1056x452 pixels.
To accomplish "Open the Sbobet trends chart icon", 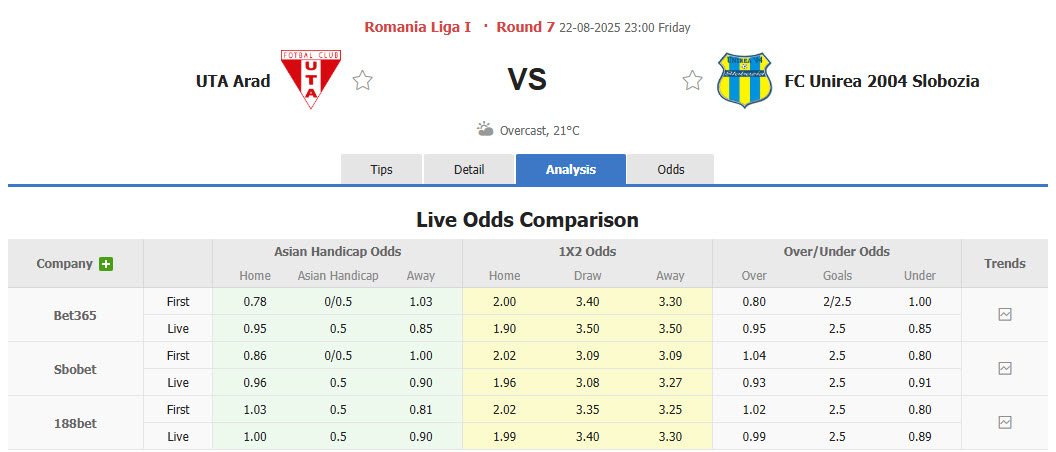I will click(1004, 368).
